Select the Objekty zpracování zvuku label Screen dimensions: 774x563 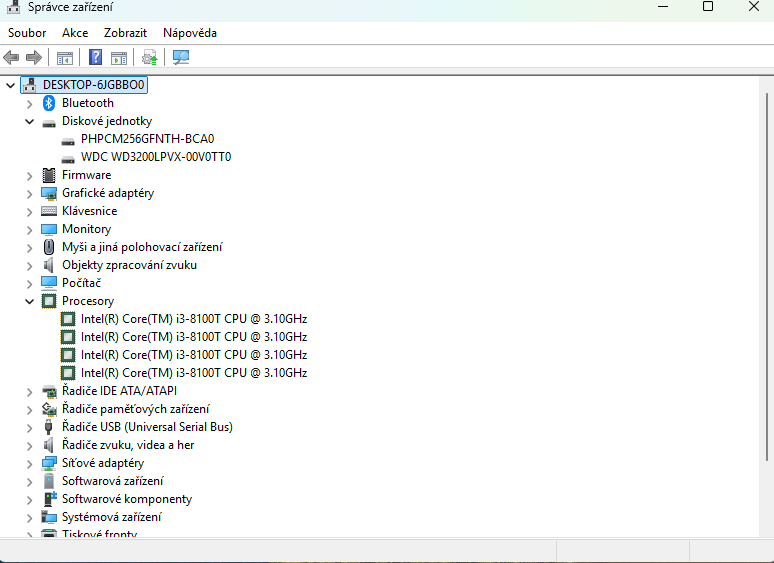tap(129, 265)
